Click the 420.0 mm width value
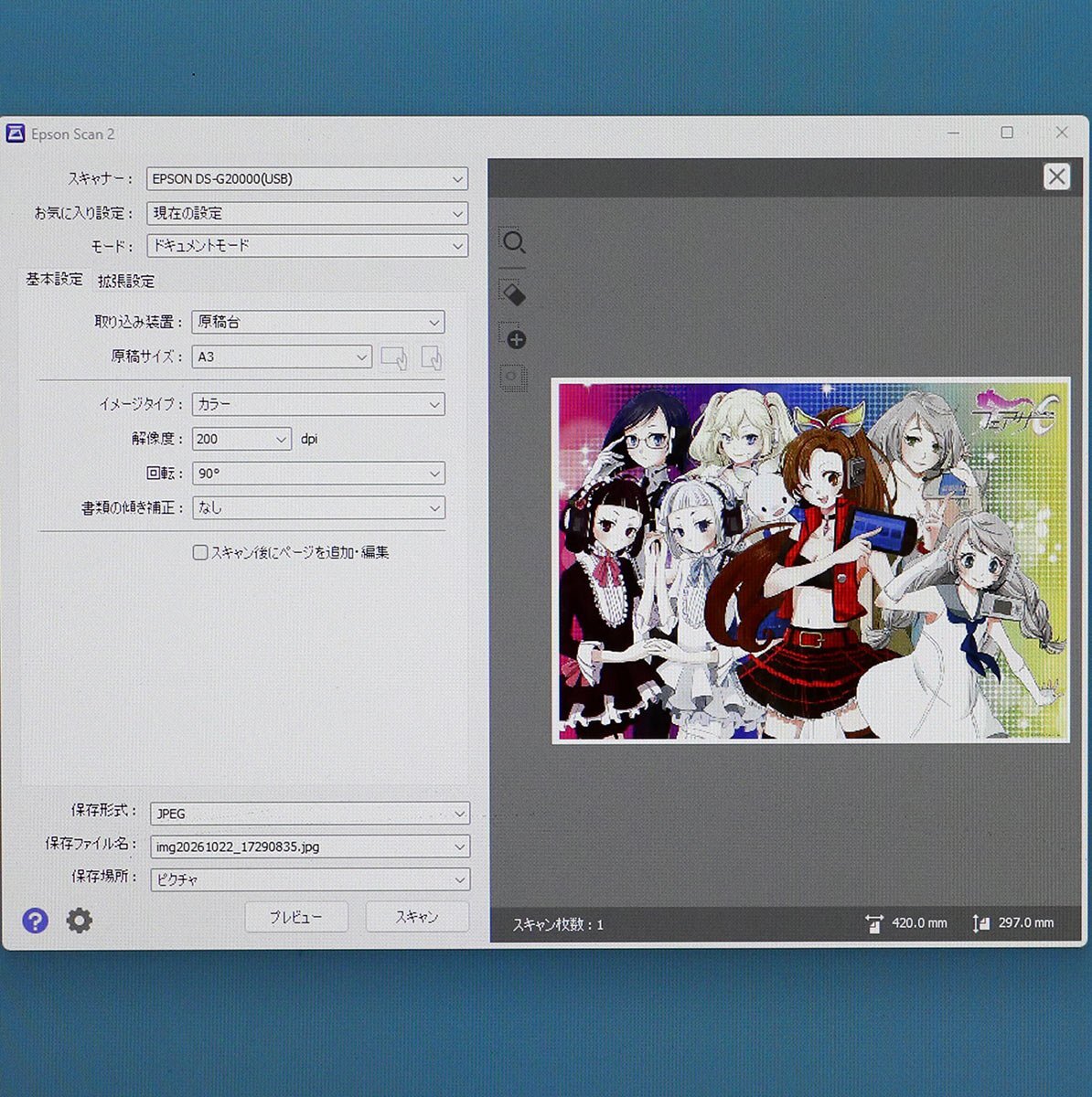Viewport: 1092px width, 1097px height. (919, 923)
